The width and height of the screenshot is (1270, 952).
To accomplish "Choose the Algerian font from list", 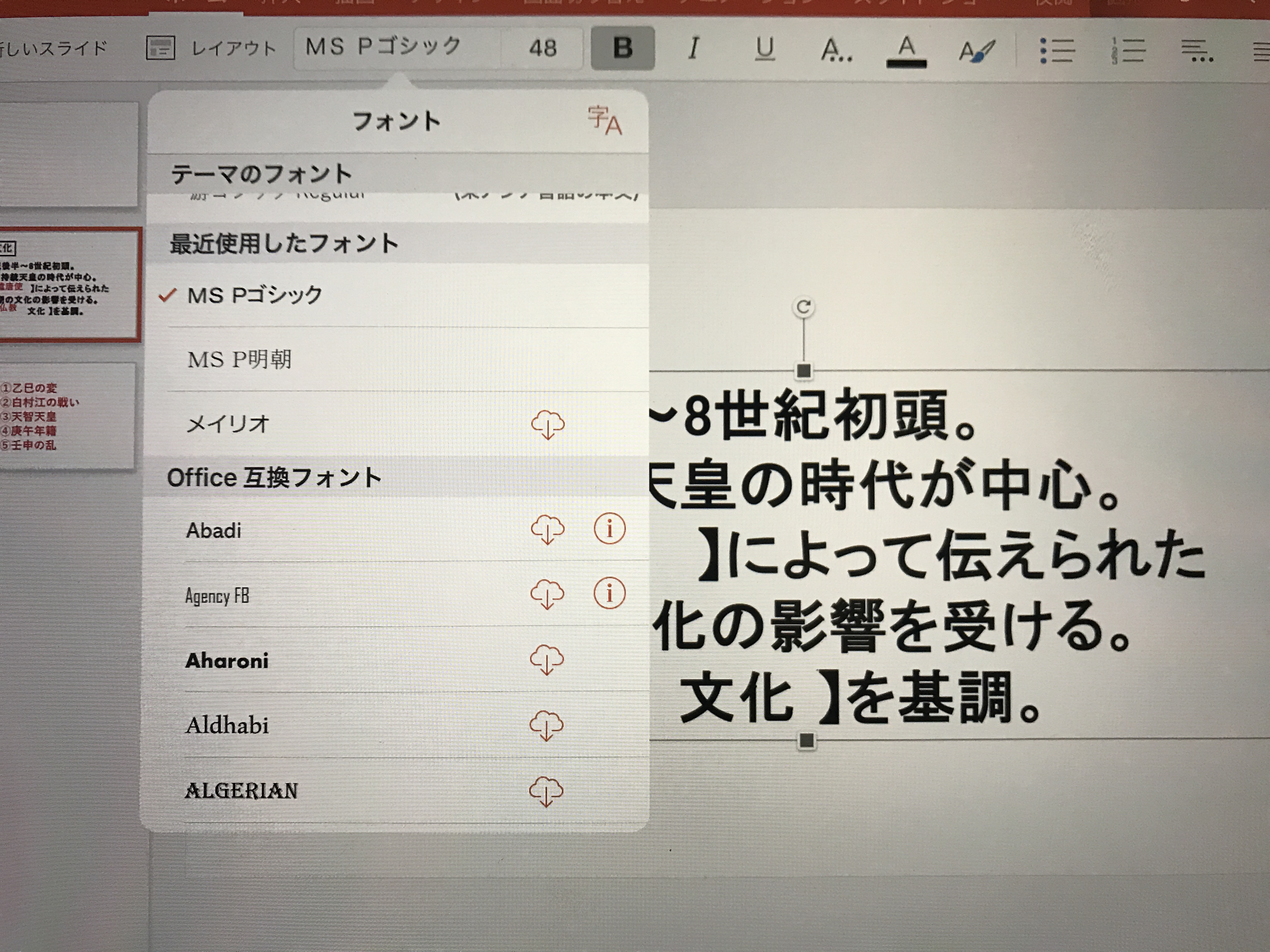I will tap(242, 791).
